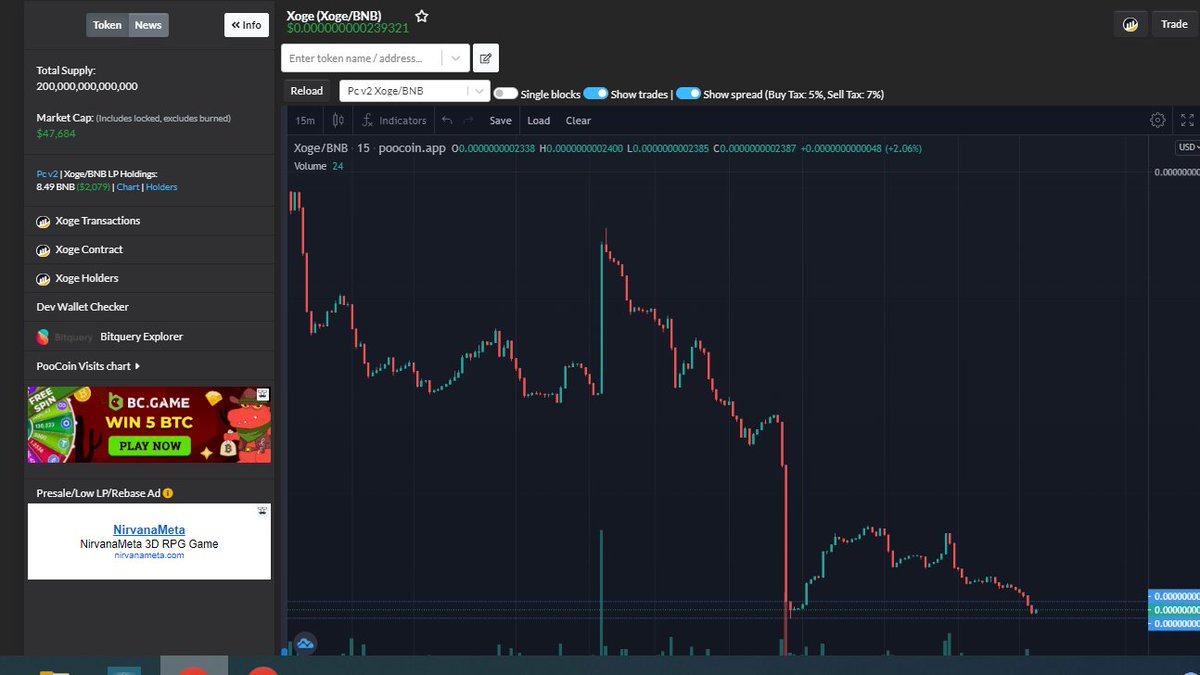
Task: Click the BC.GAME Win 5 BTC banner
Action: point(149,425)
